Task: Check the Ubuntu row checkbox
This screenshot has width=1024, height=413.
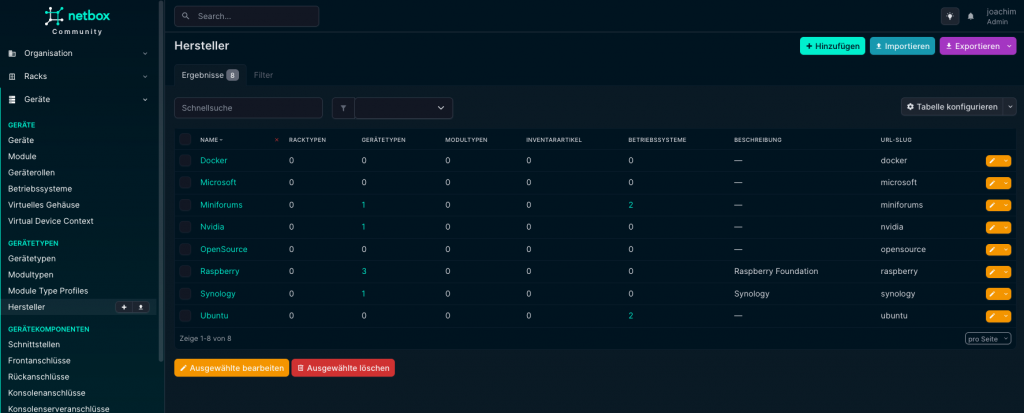Action: pos(185,316)
